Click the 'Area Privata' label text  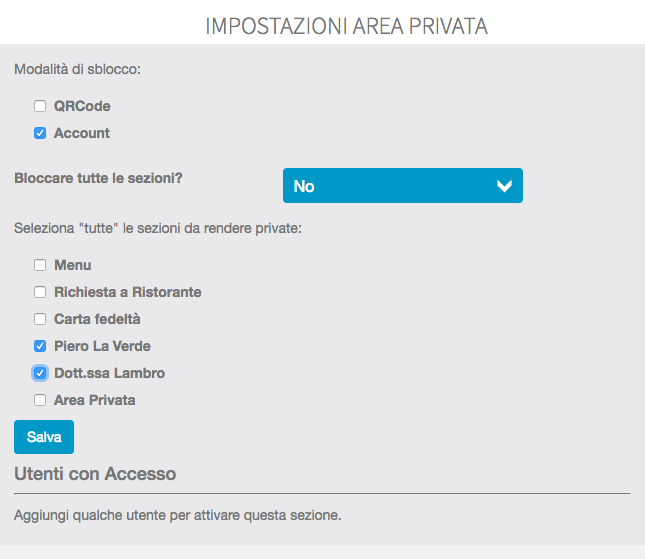94,400
